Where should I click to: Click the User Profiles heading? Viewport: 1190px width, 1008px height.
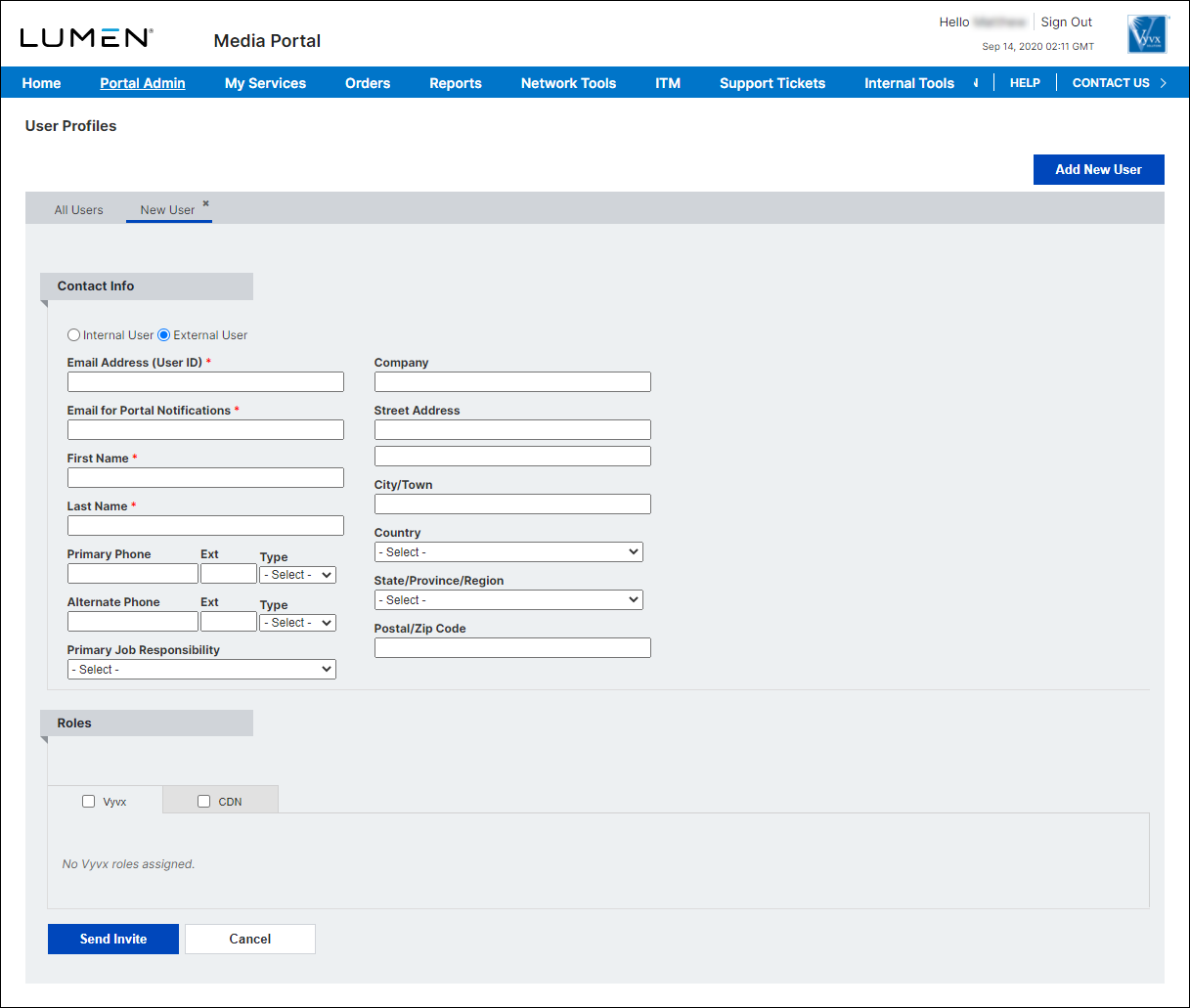(x=70, y=126)
